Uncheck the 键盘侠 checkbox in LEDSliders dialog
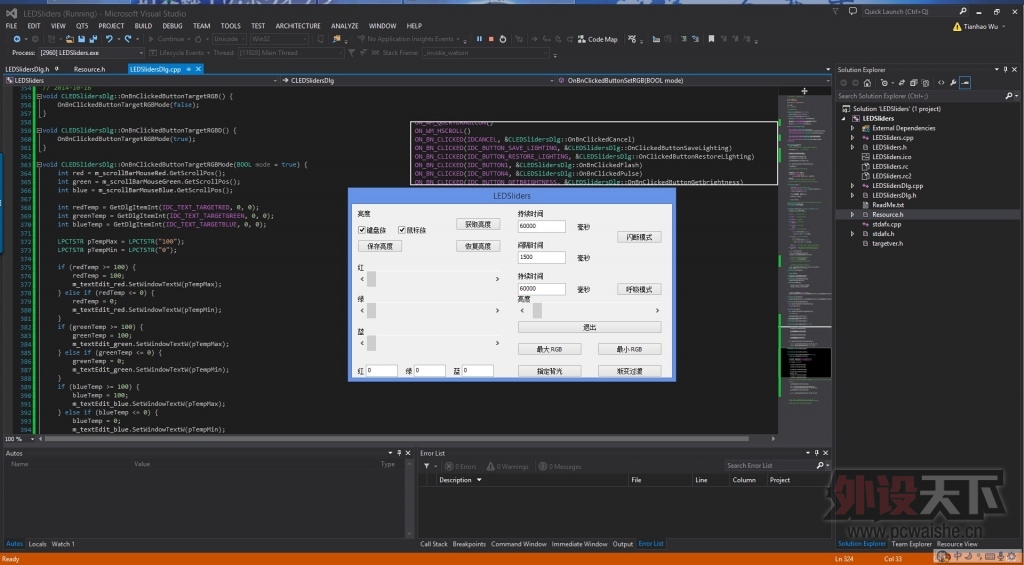 [x=362, y=231]
